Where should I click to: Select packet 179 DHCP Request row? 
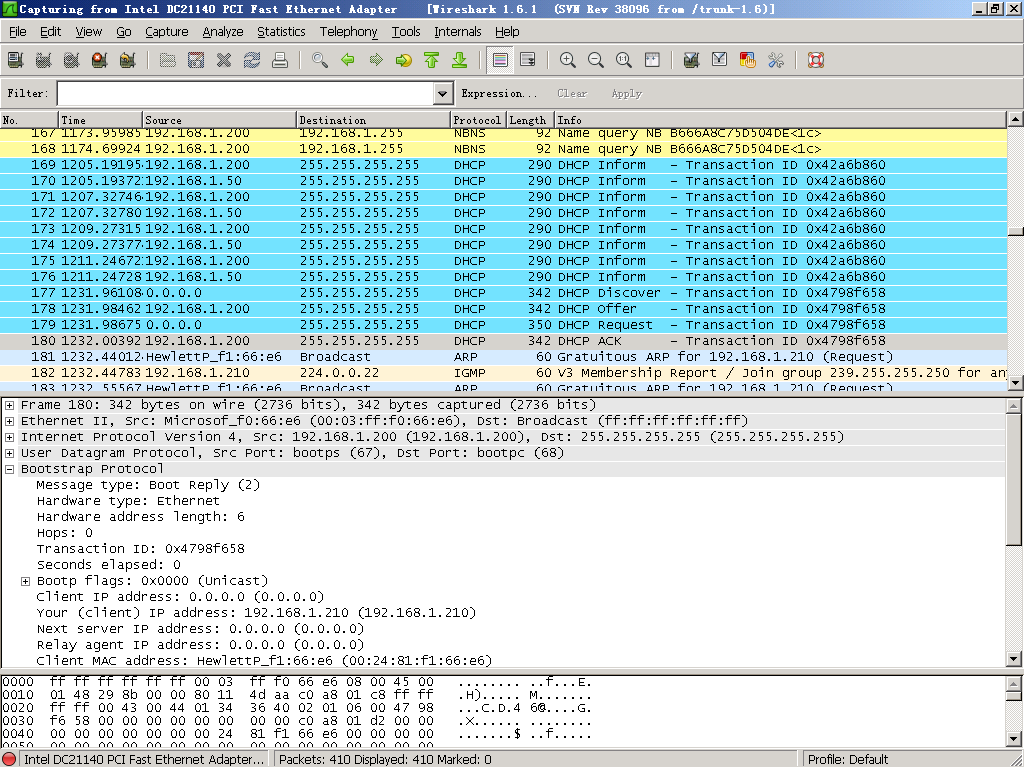tap(503, 325)
